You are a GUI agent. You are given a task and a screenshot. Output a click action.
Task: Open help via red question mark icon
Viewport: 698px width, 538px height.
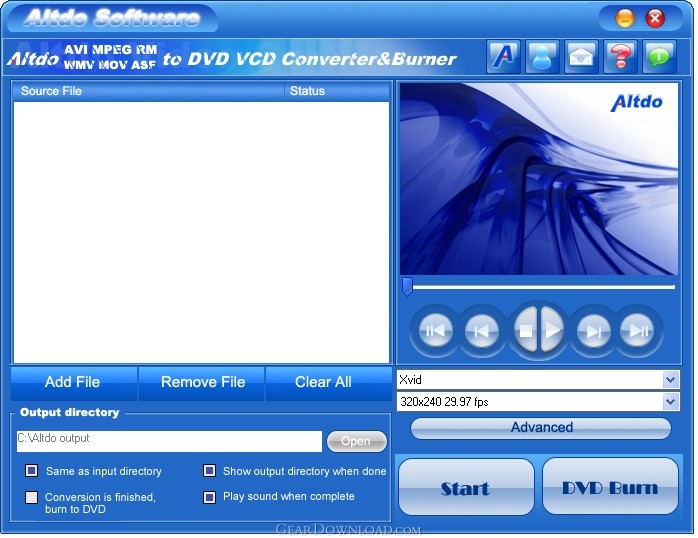(621, 57)
